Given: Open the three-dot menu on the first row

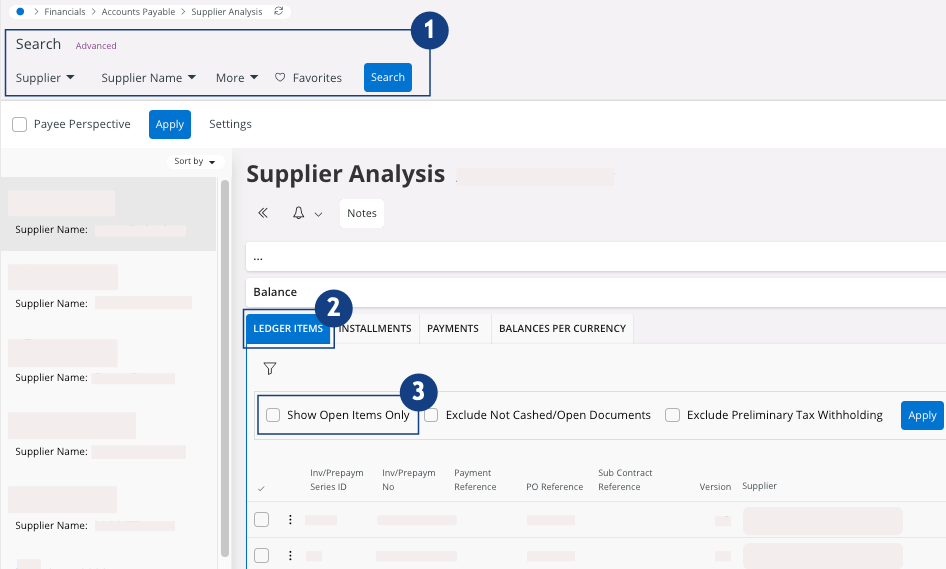Looking at the screenshot, I should (x=291, y=520).
